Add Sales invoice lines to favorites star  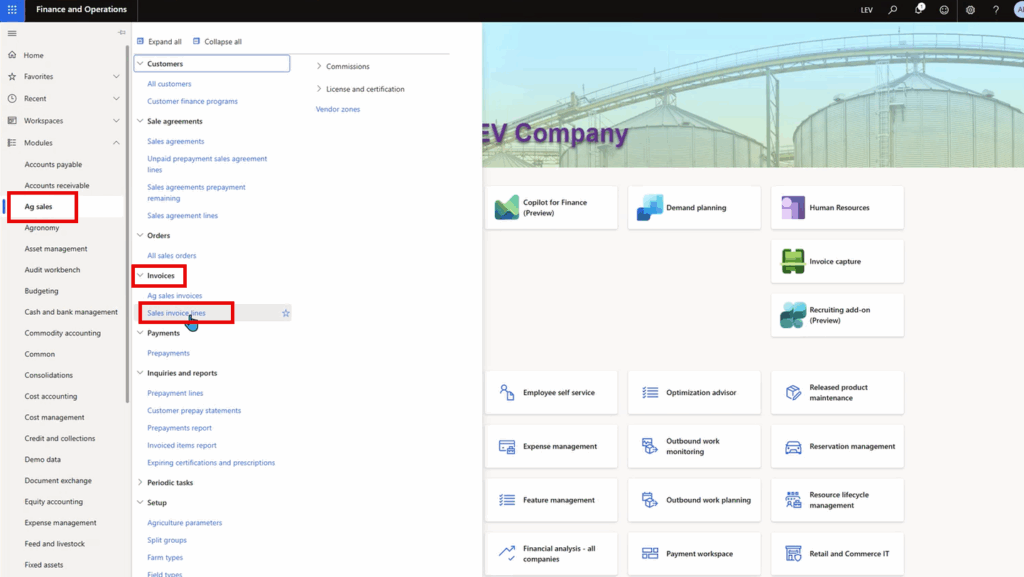pyautogui.click(x=285, y=313)
